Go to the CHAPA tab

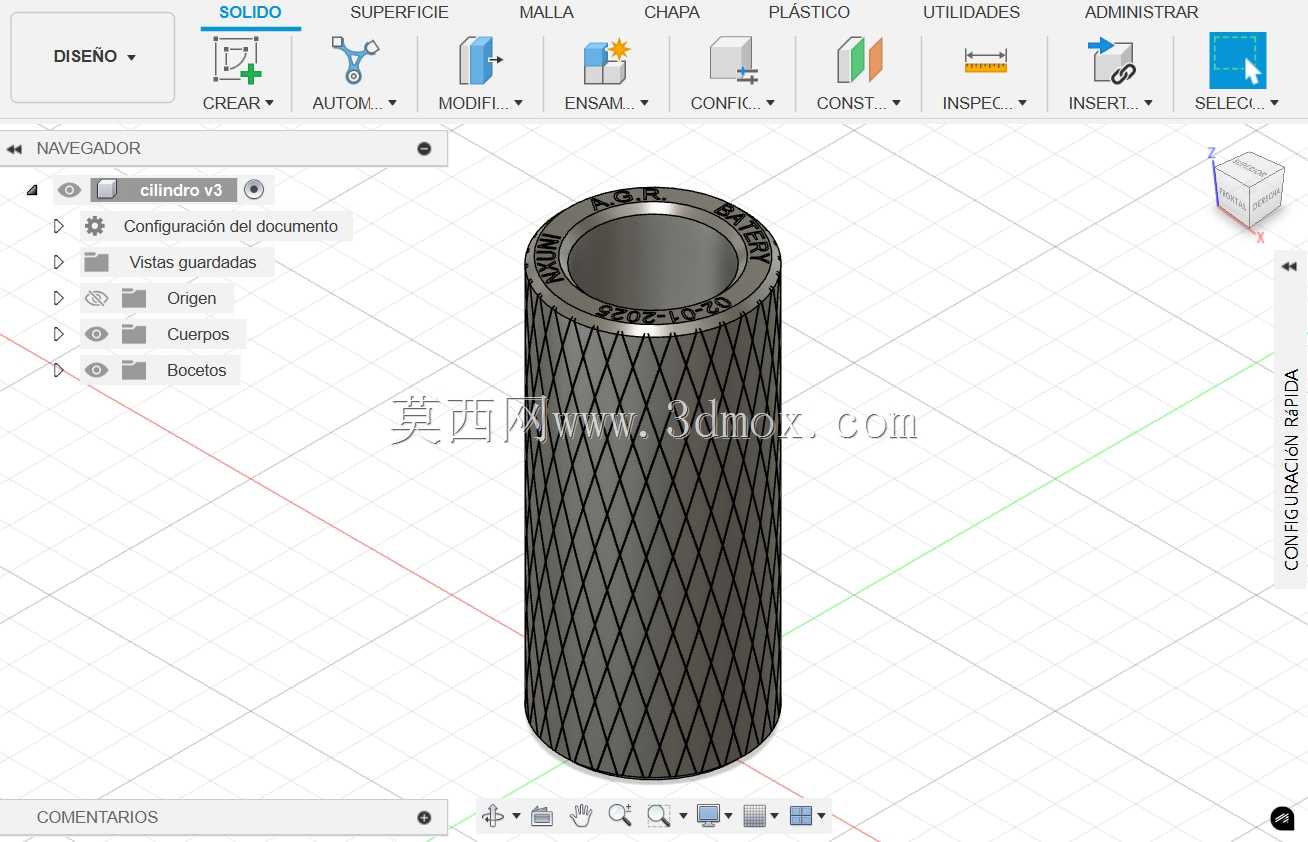point(672,13)
